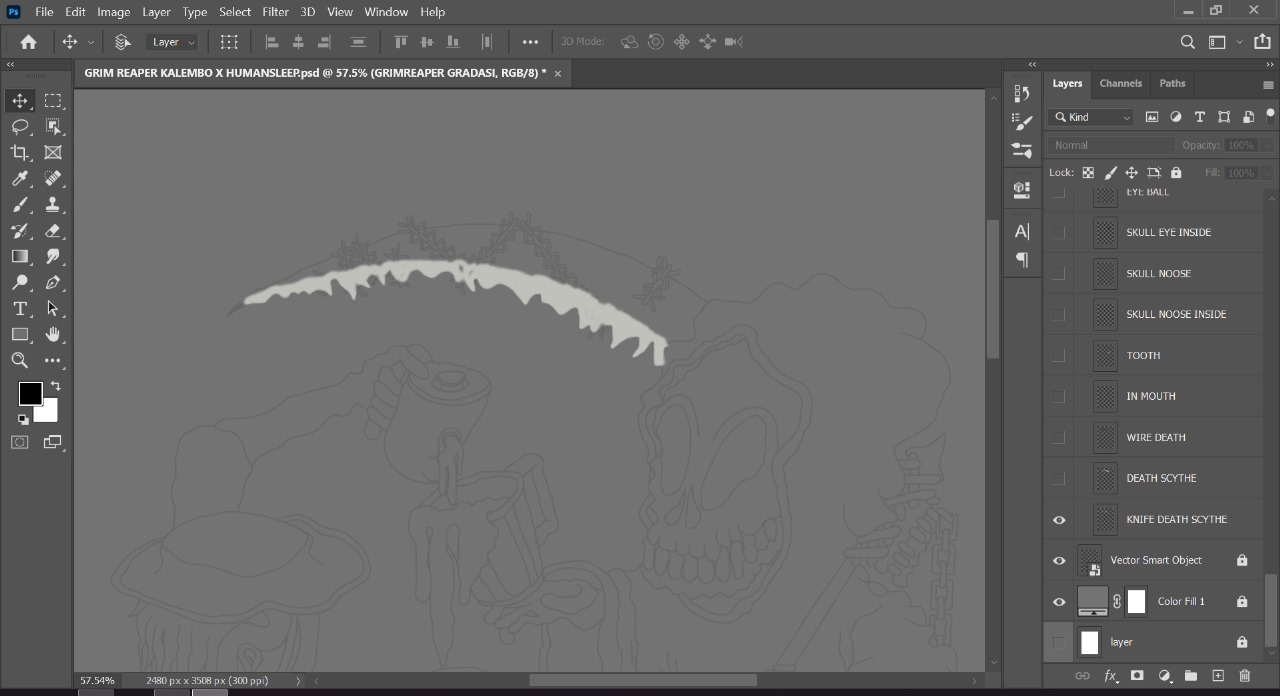Select the Brush tool
Screen dimensions: 1280x696
click(x=20, y=205)
